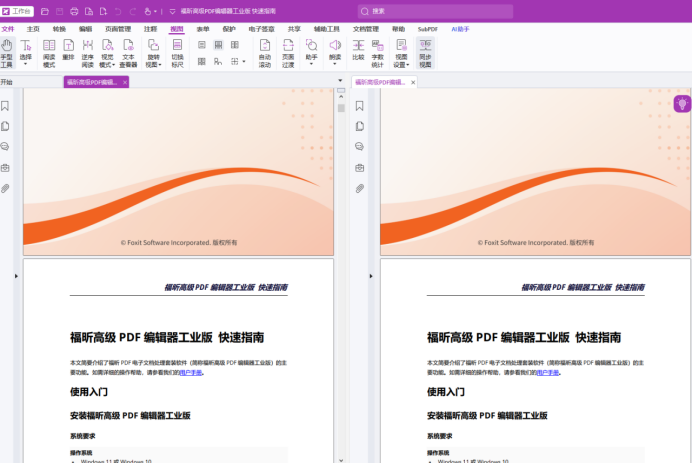Click the search (搜索) field

435,11
